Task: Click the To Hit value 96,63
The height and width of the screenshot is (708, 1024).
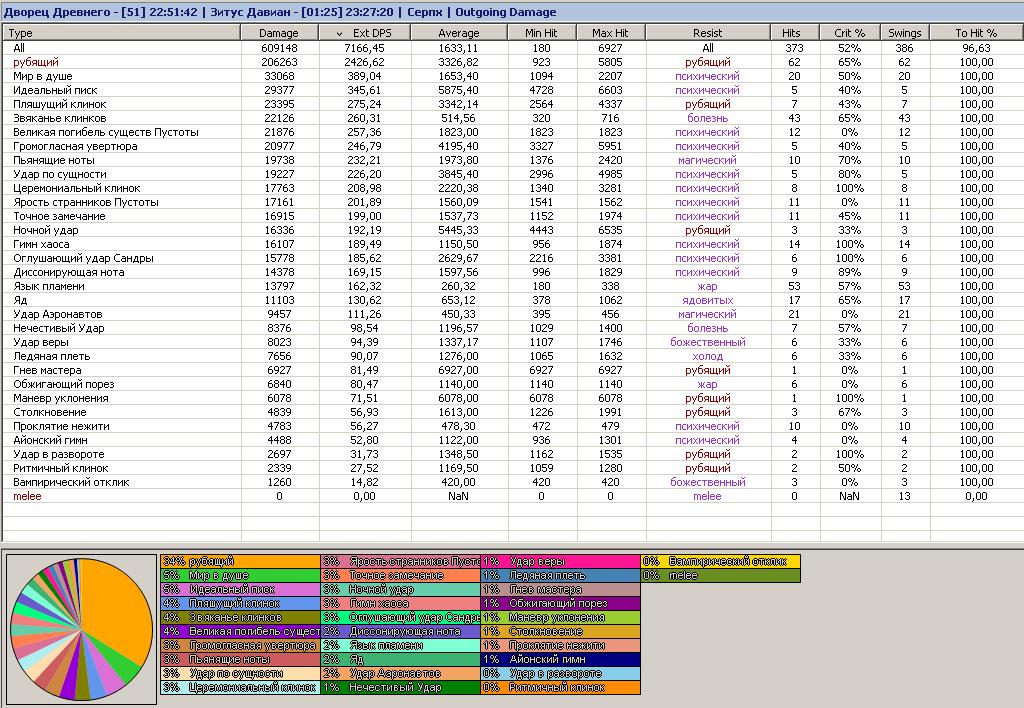Action: 976,48
